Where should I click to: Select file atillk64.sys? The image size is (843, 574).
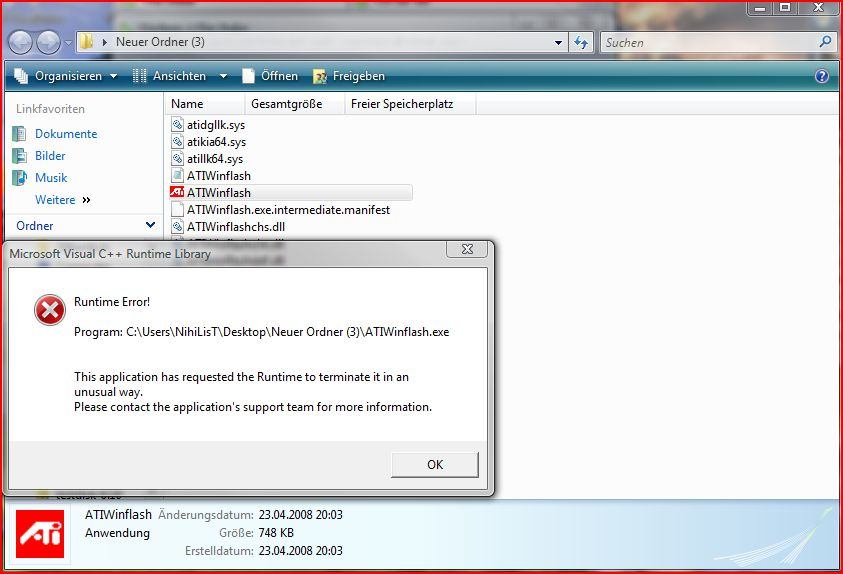click(215, 159)
